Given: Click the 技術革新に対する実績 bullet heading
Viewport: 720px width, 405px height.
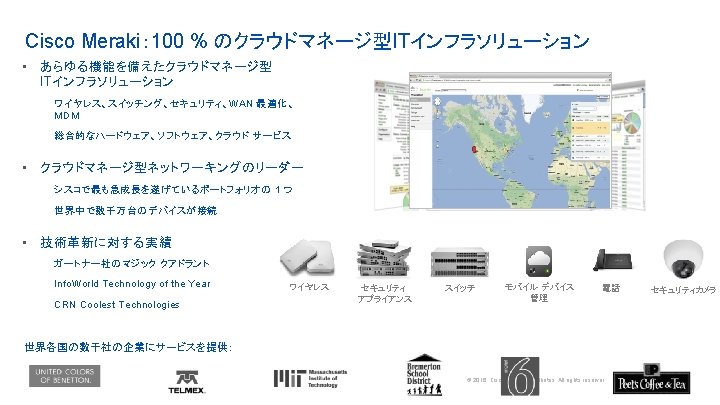Looking at the screenshot, I should click(x=106, y=242).
